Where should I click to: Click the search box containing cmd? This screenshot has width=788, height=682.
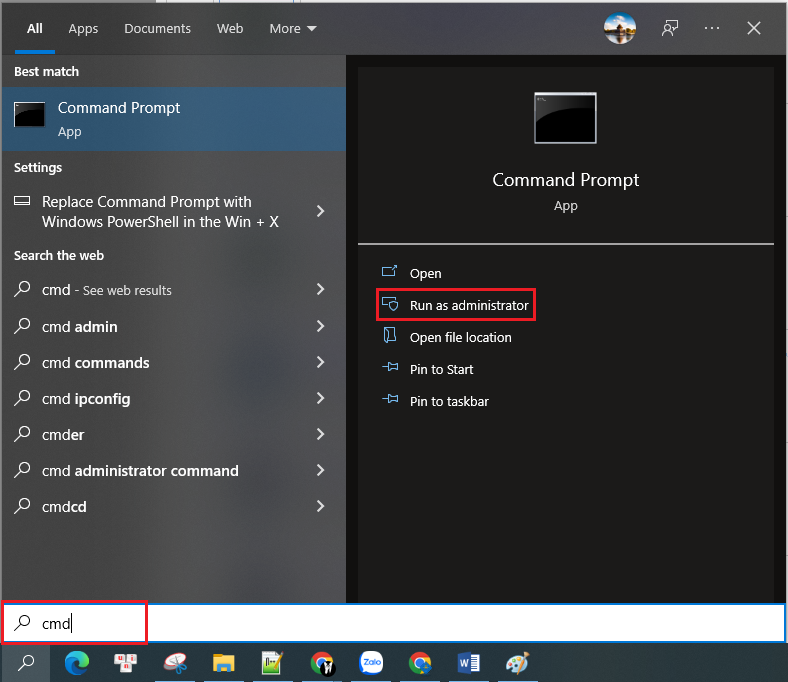pyautogui.click(x=400, y=623)
